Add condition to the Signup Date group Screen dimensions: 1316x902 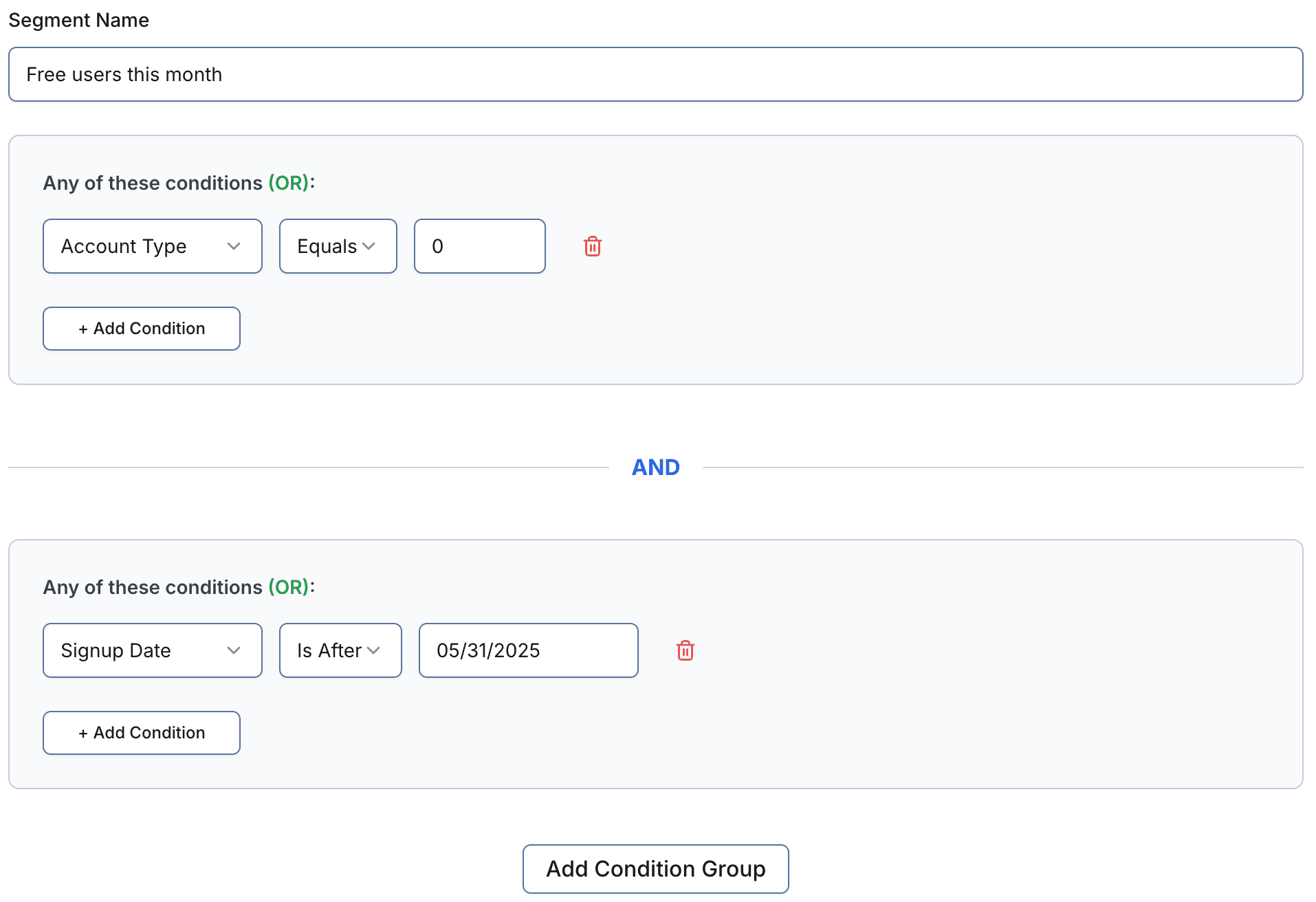point(142,733)
